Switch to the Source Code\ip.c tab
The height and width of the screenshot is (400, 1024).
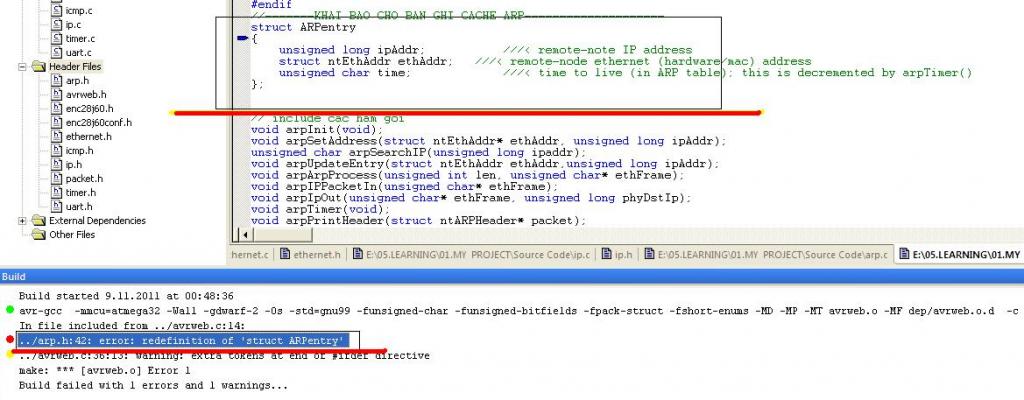pos(472,255)
